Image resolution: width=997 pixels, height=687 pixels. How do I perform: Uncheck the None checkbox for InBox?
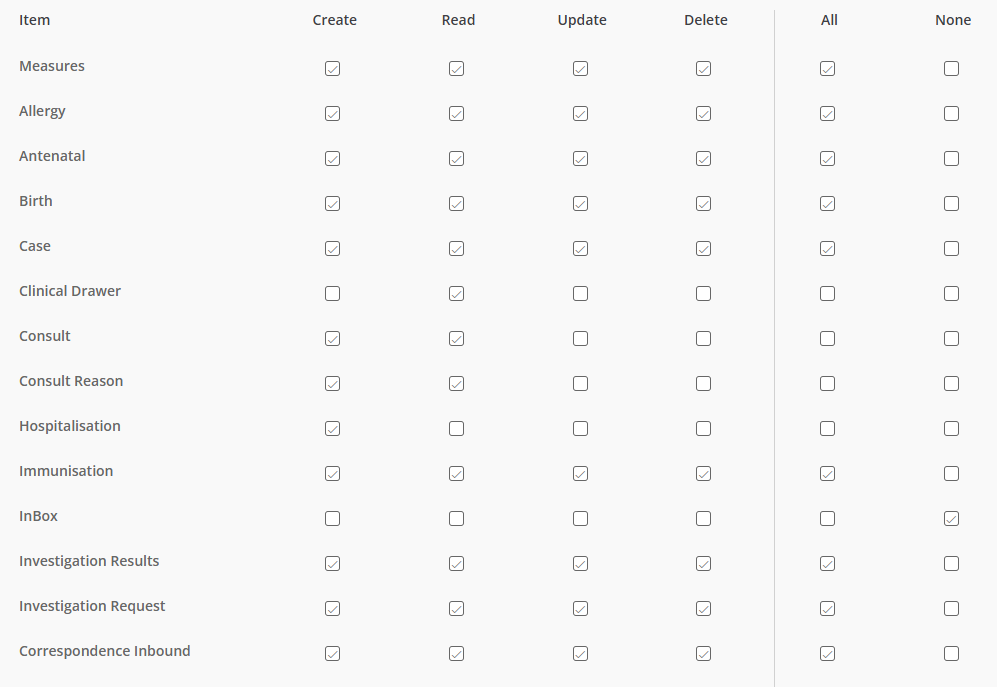tap(951, 519)
